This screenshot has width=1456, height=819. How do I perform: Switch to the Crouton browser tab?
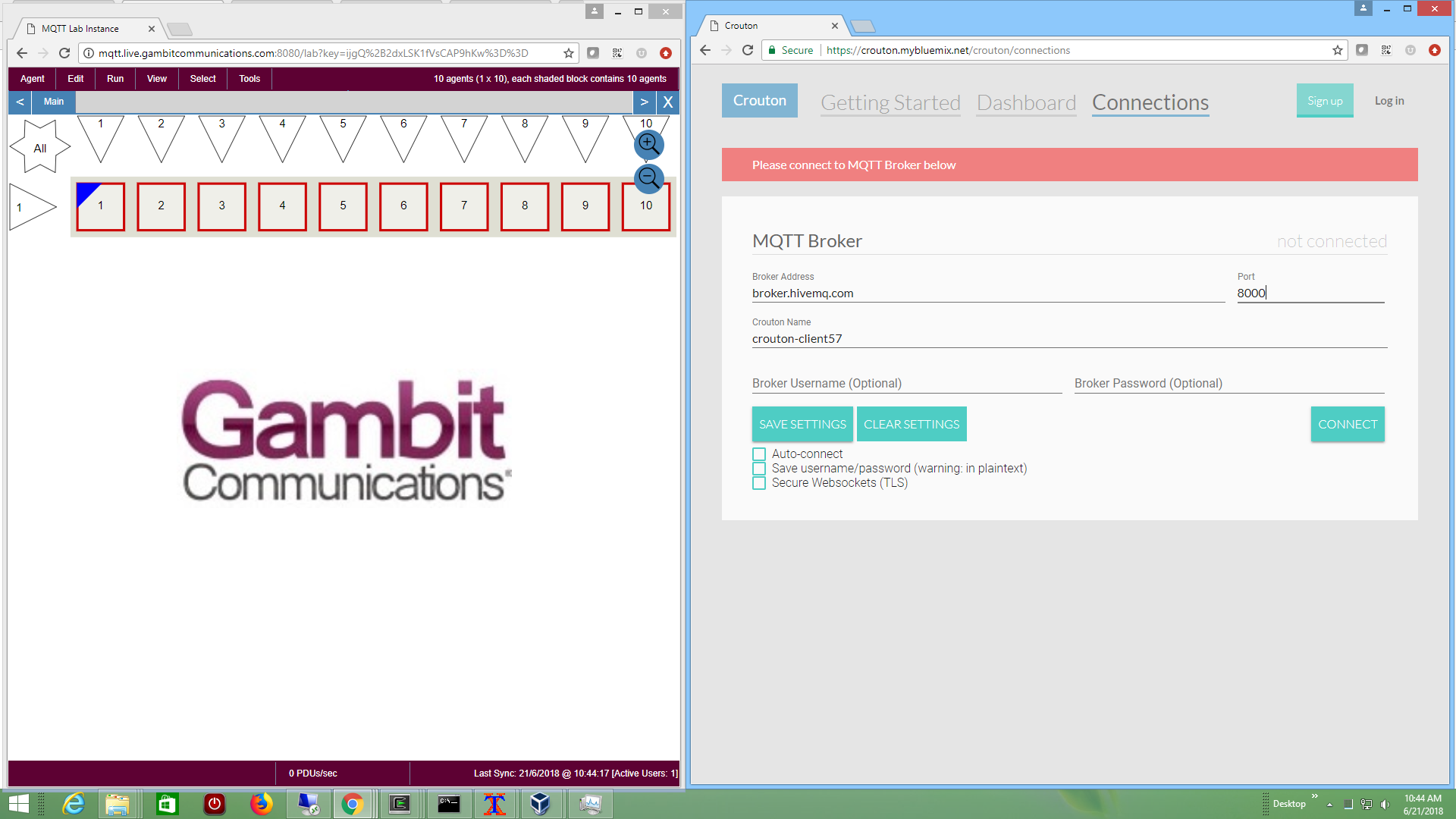[x=773, y=26]
